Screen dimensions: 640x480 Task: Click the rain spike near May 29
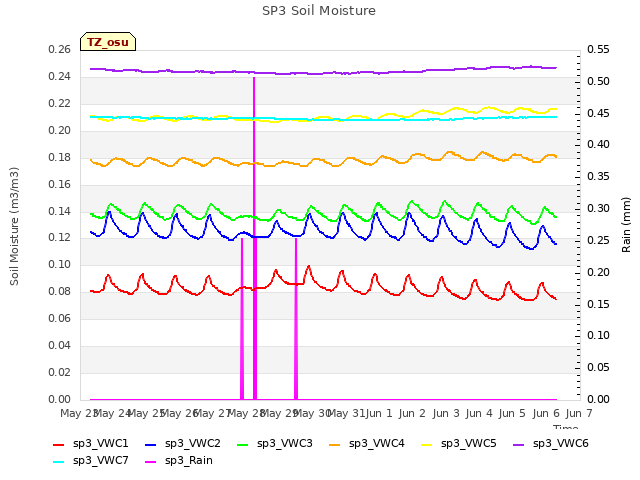point(296,319)
